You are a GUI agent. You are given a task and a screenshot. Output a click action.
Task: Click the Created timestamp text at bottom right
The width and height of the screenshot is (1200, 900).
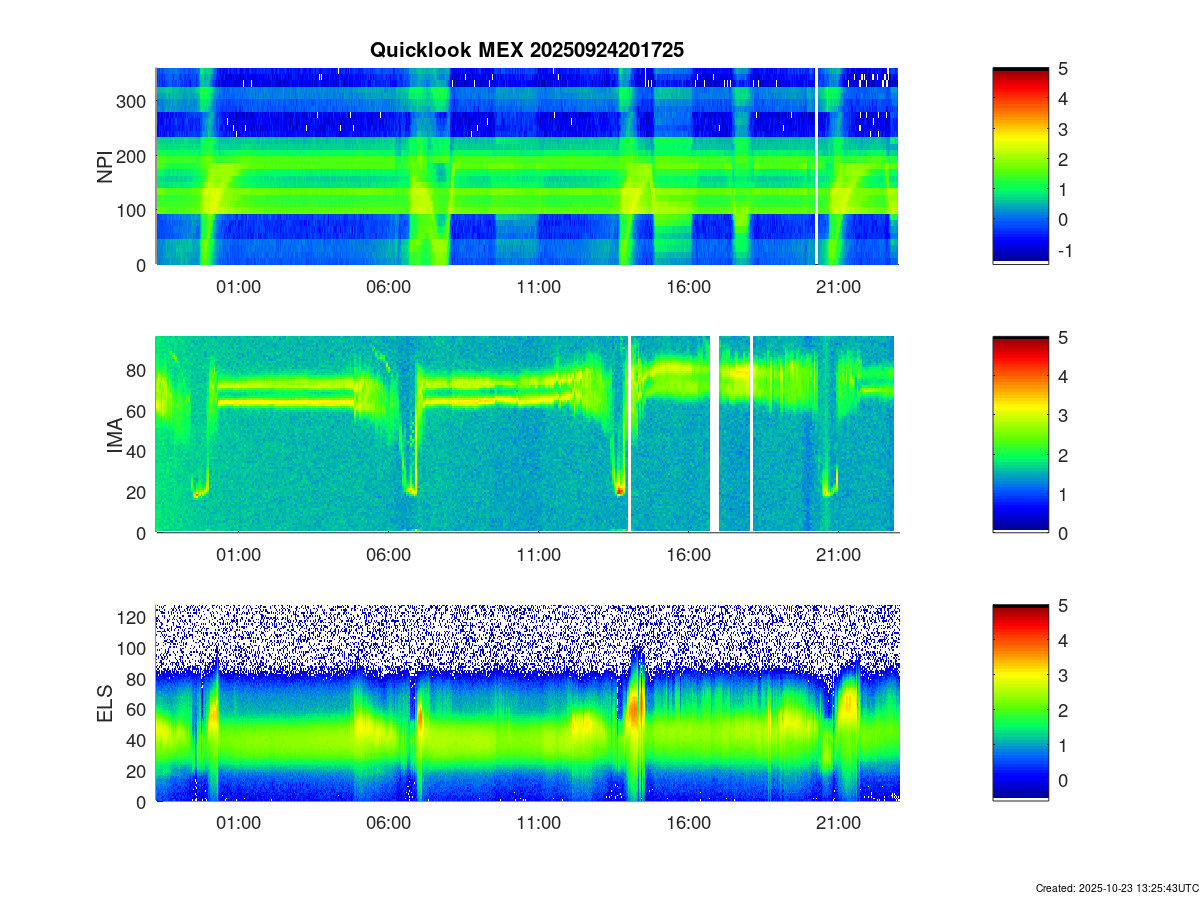[1114, 888]
